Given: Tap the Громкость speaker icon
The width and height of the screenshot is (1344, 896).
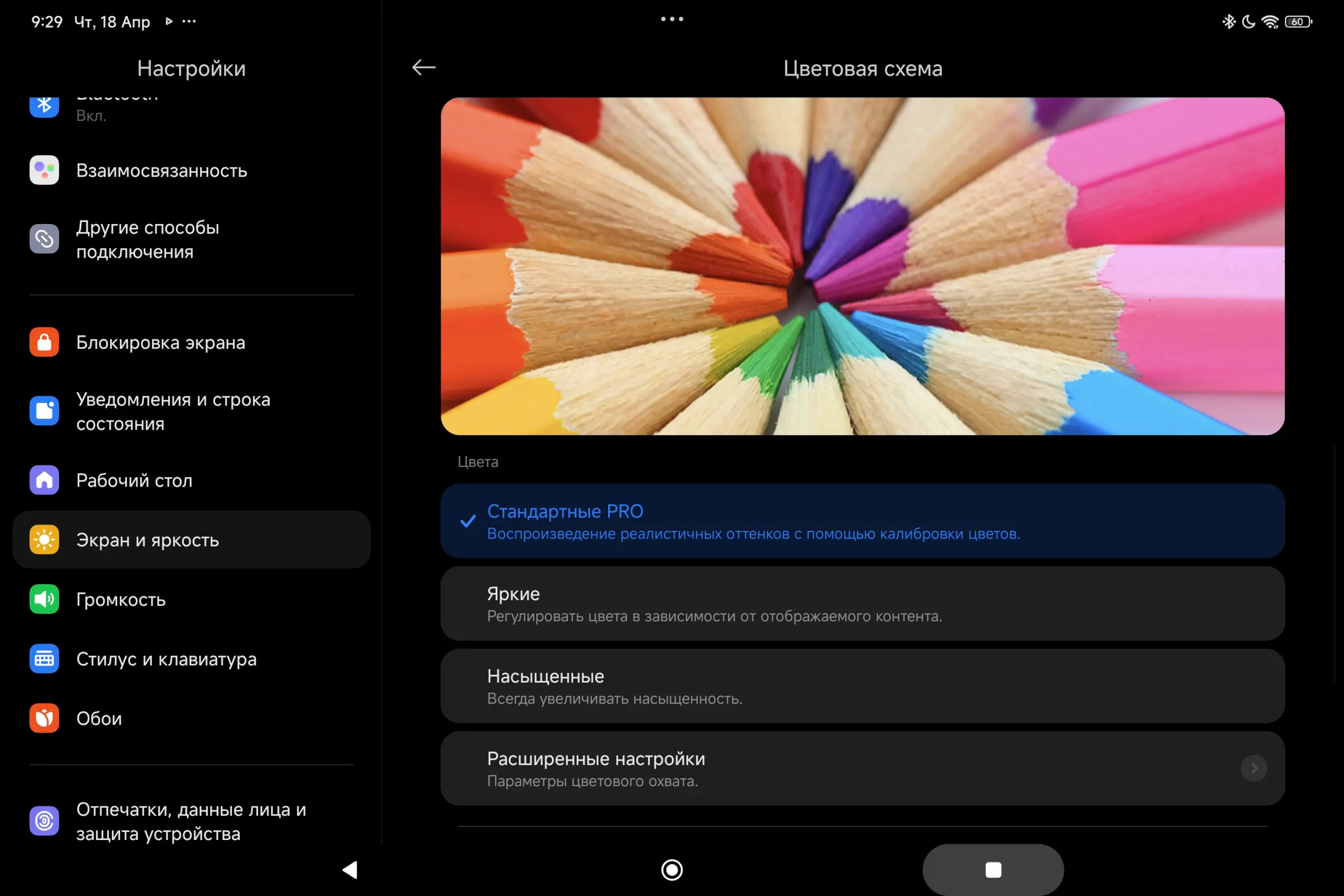Looking at the screenshot, I should 44,599.
